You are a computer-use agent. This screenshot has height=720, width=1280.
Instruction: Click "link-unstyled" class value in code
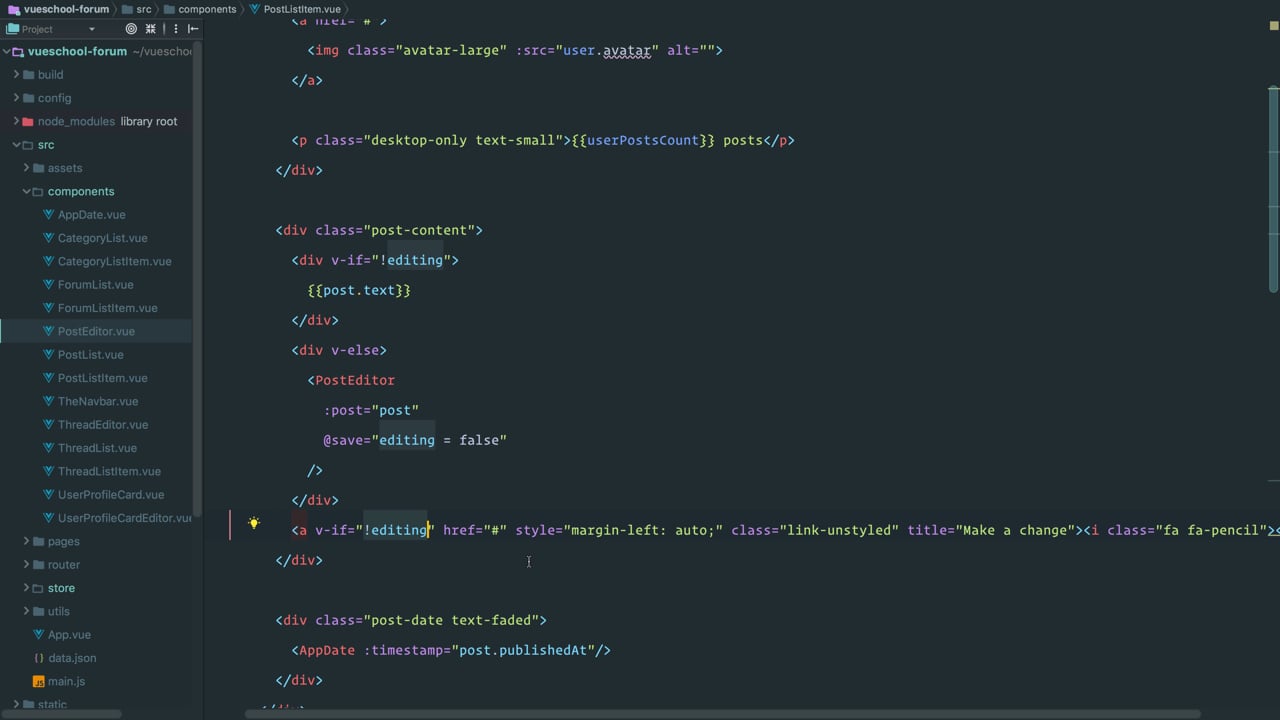[x=839, y=530]
